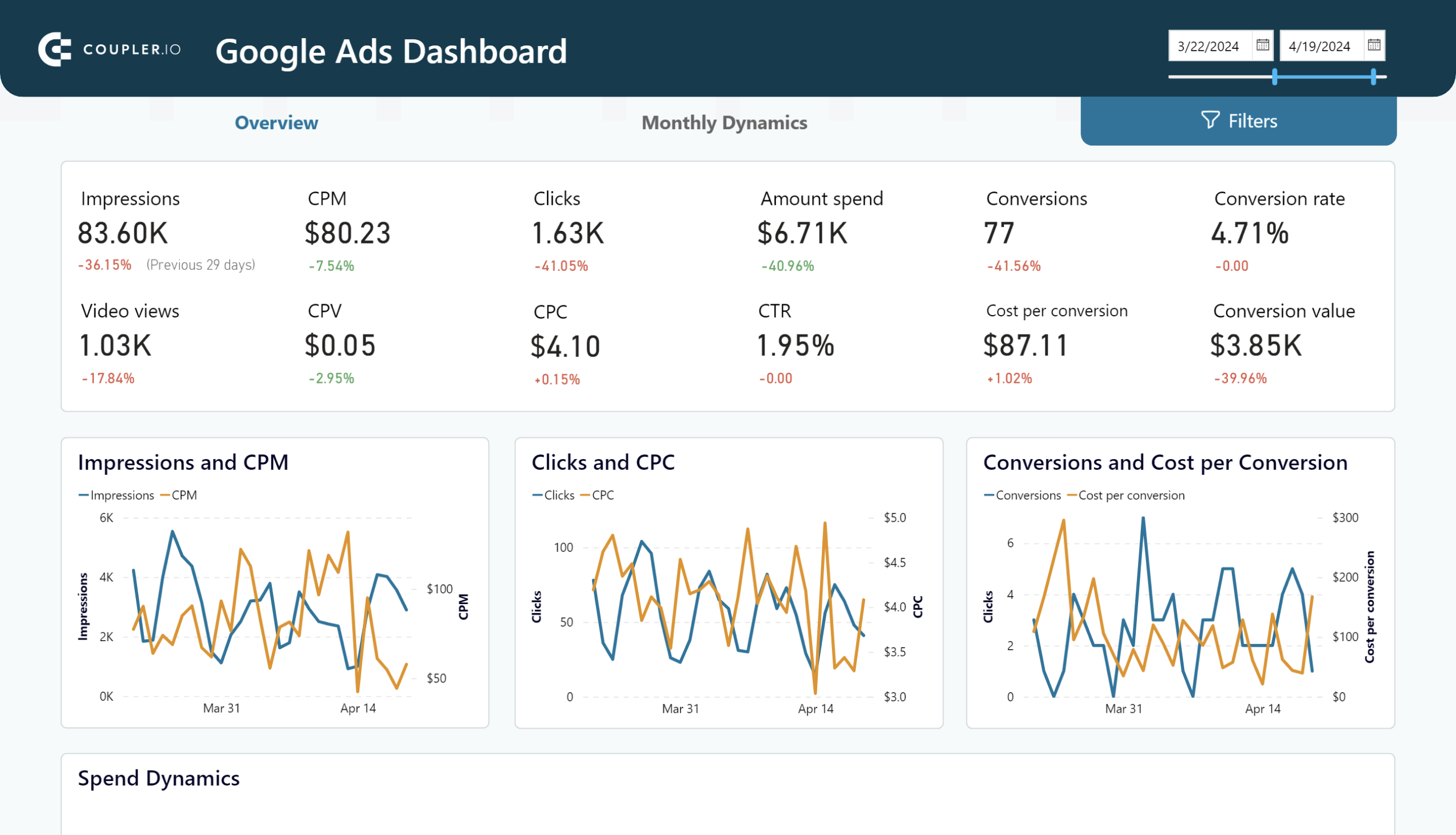Click the calendar icon for start date
The image size is (1456, 835).
click(1262, 46)
